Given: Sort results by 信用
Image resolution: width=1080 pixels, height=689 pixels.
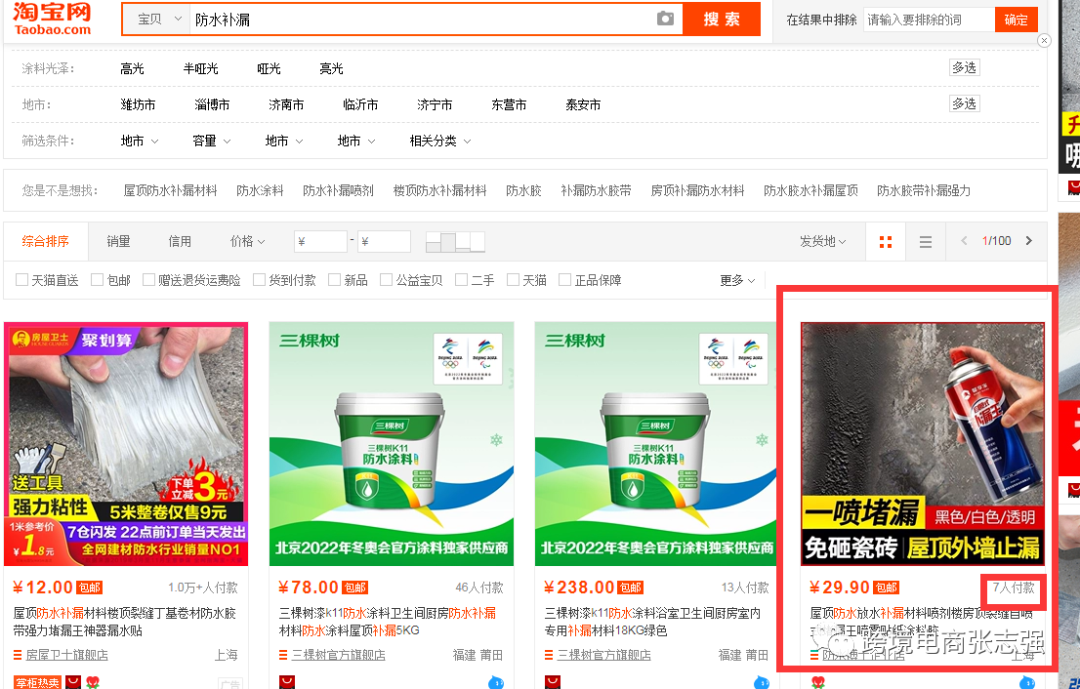Looking at the screenshot, I should (x=180, y=241).
